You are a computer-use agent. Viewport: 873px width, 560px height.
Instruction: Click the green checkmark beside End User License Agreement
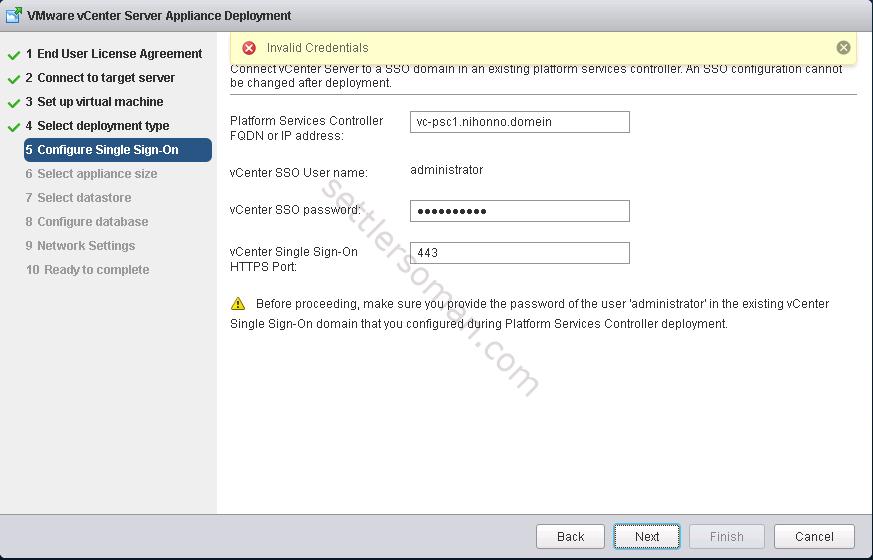coord(14,55)
